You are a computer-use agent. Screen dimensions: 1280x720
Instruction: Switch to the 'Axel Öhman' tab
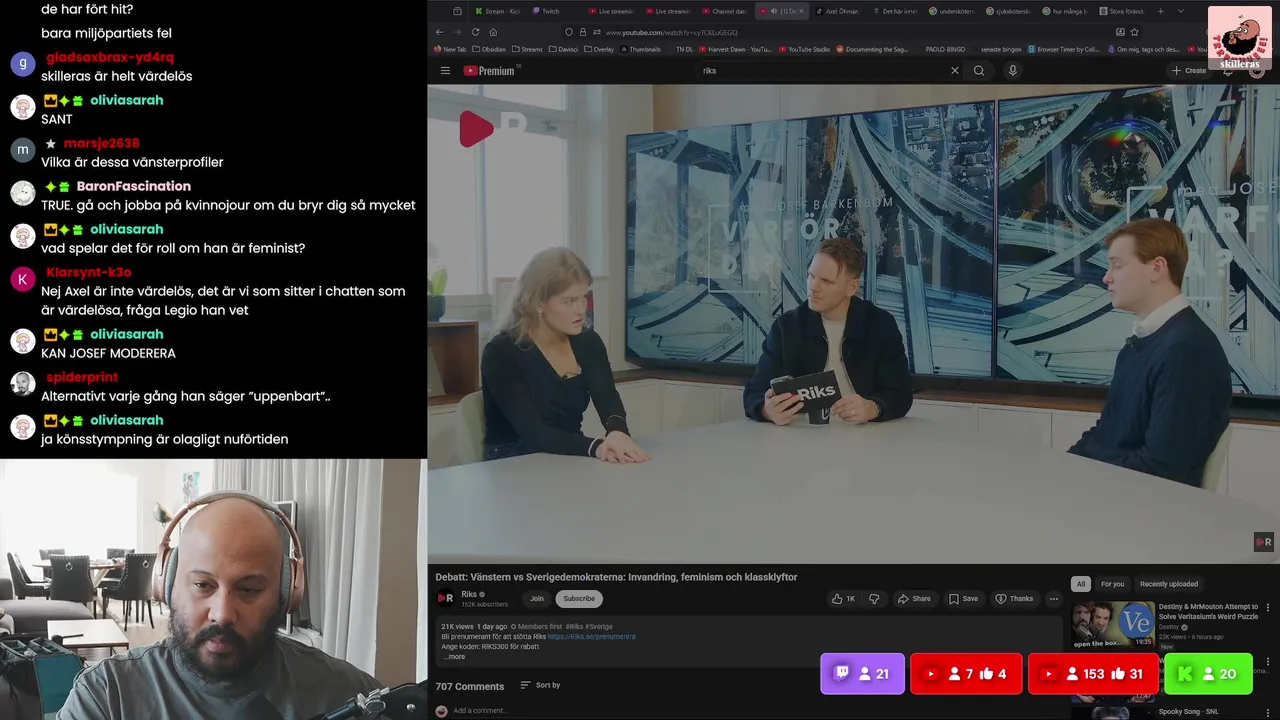click(x=838, y=11)
